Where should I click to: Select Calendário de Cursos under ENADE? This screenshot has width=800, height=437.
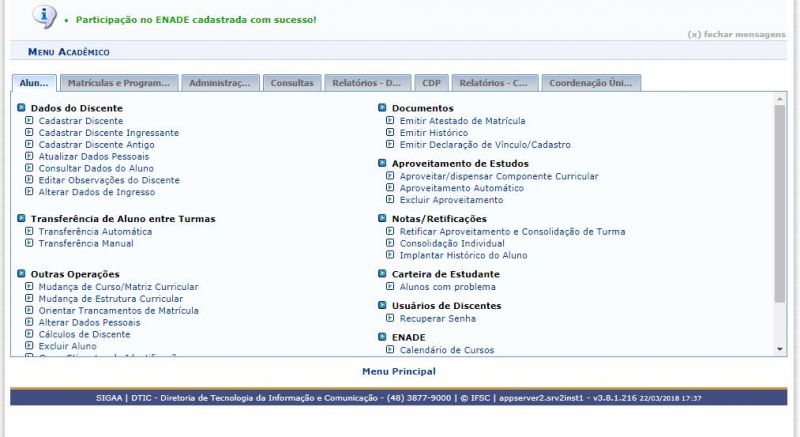click(446, 350)
